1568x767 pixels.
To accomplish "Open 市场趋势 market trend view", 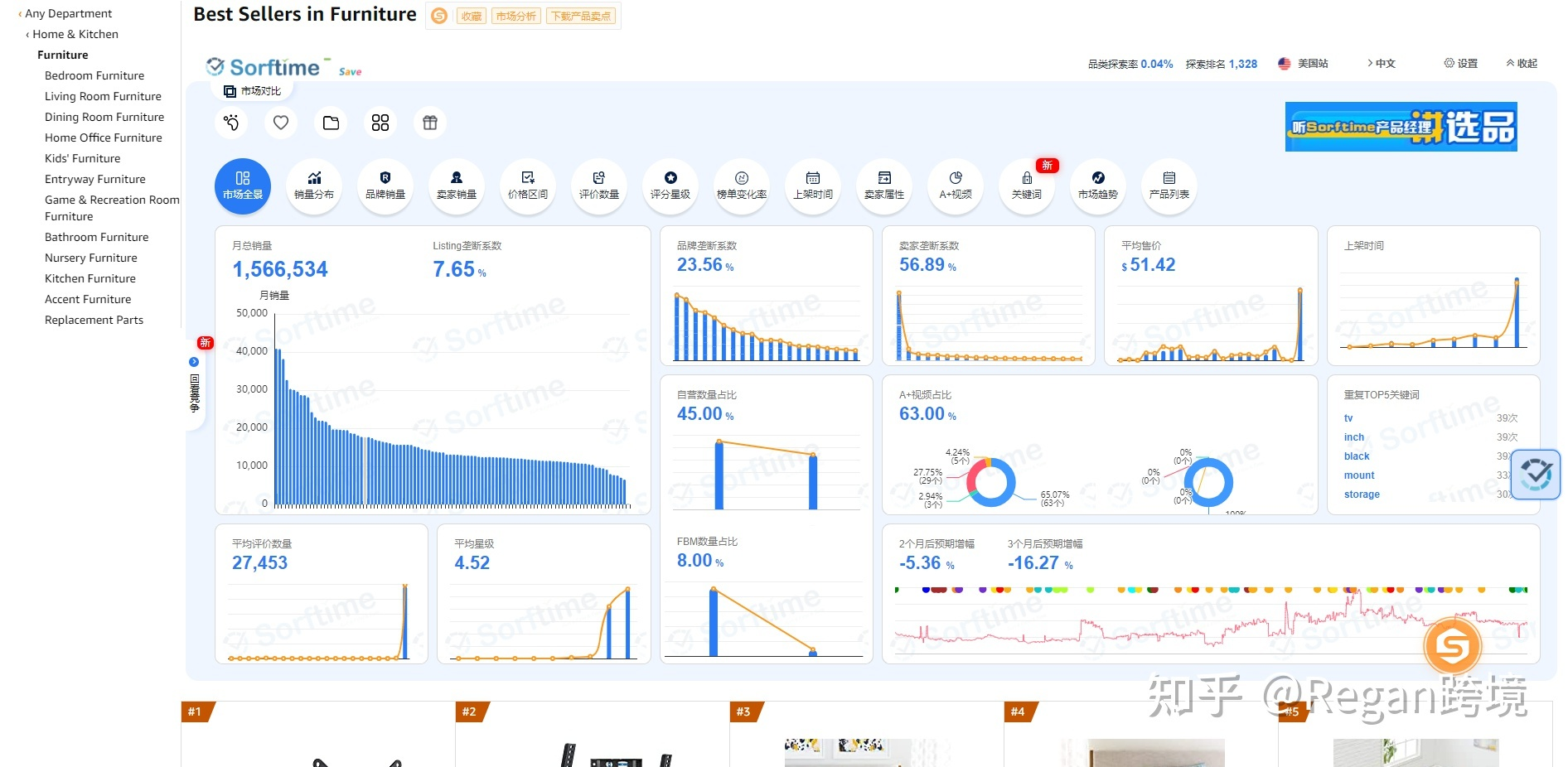I will click(1098, 186).
